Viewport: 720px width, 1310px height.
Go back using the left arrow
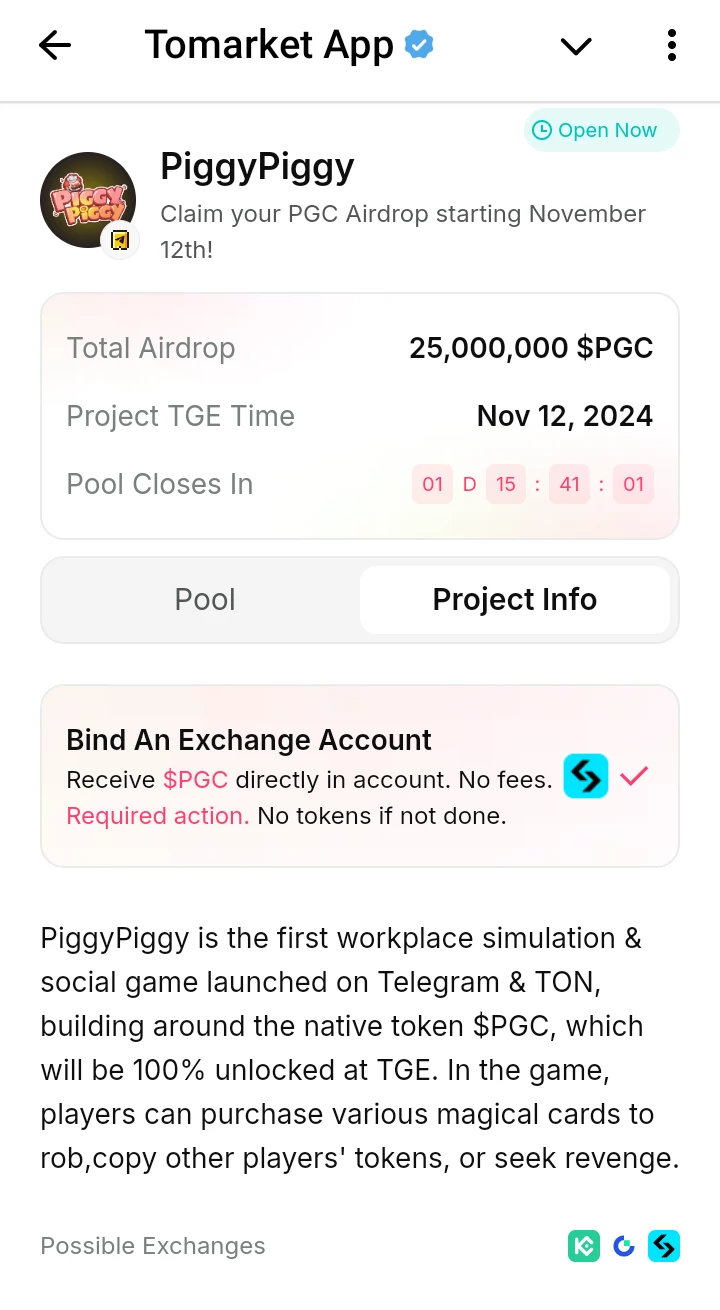coord(55,46)
